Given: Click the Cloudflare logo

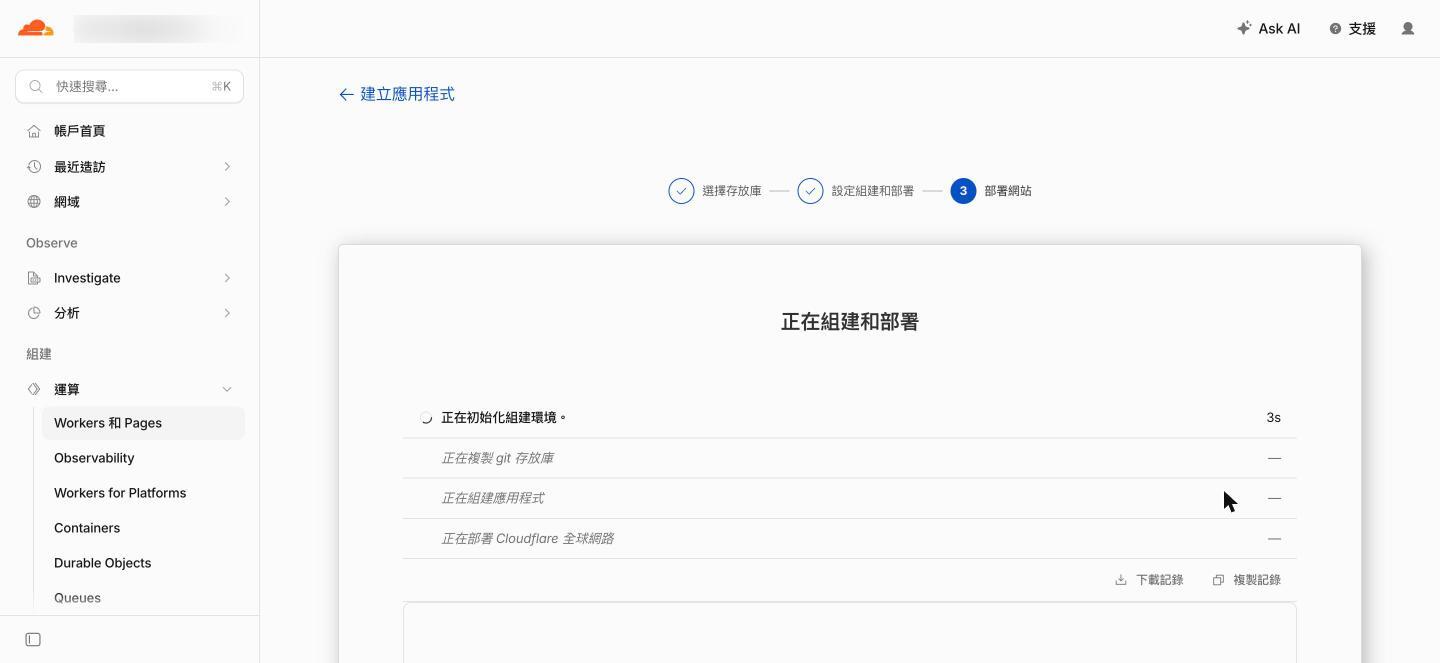Looking at the screenshot, I should click(36, 28).
